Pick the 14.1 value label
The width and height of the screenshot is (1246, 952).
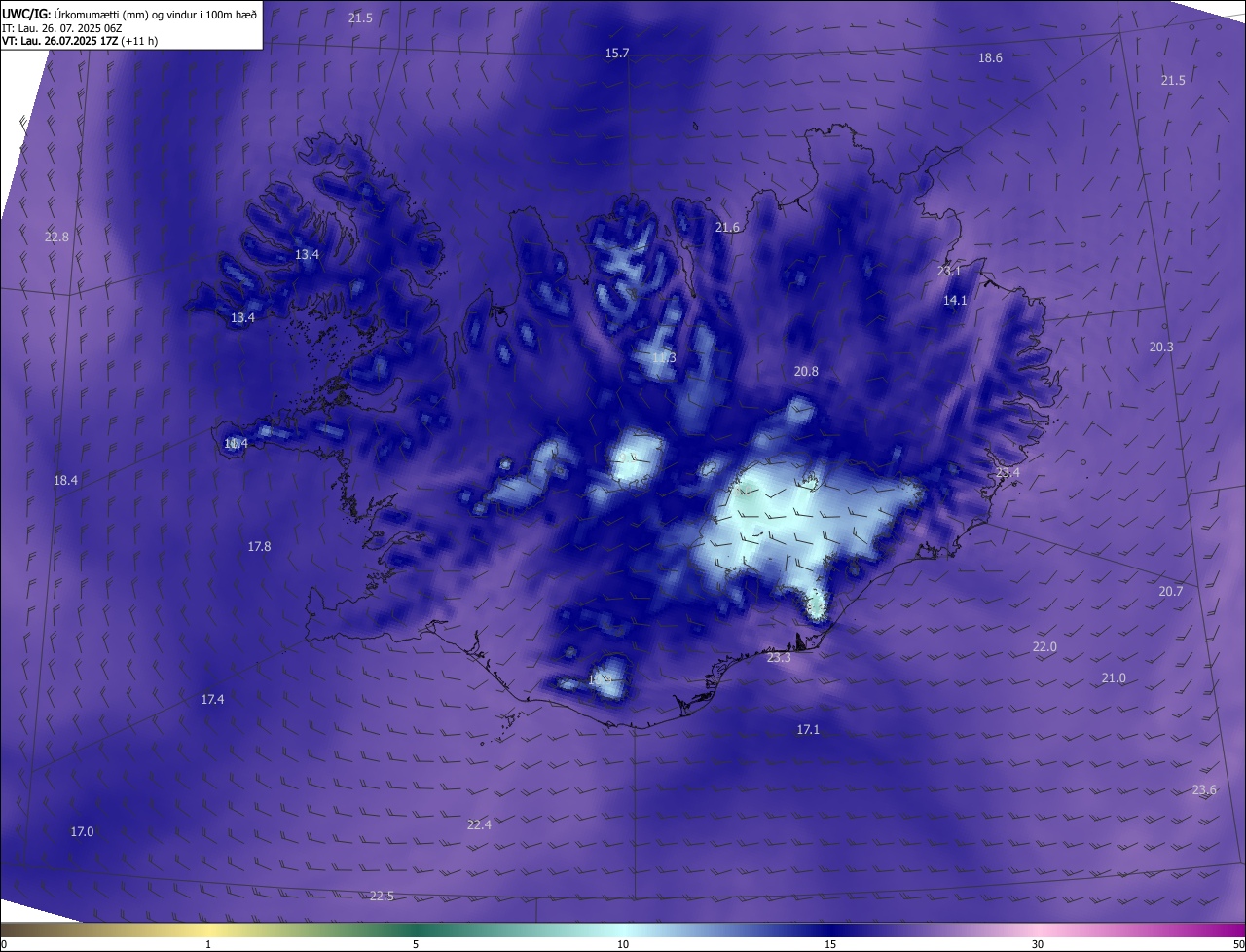[955, 301]
